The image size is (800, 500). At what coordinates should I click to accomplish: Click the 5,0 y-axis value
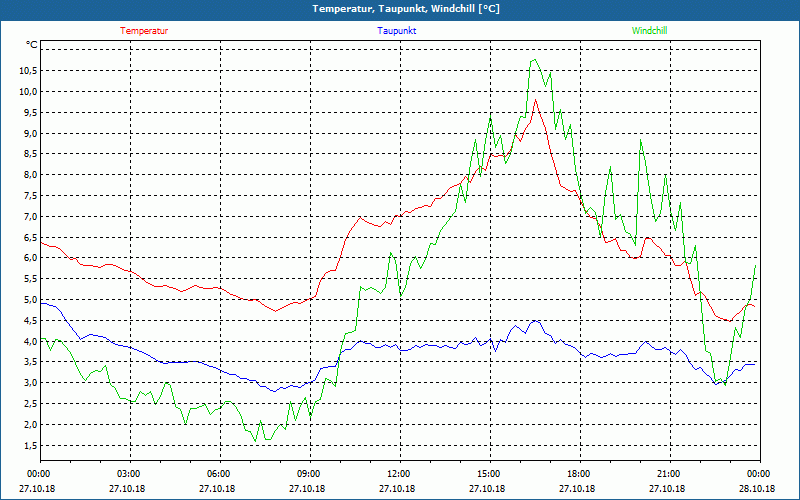pos(30,300)
